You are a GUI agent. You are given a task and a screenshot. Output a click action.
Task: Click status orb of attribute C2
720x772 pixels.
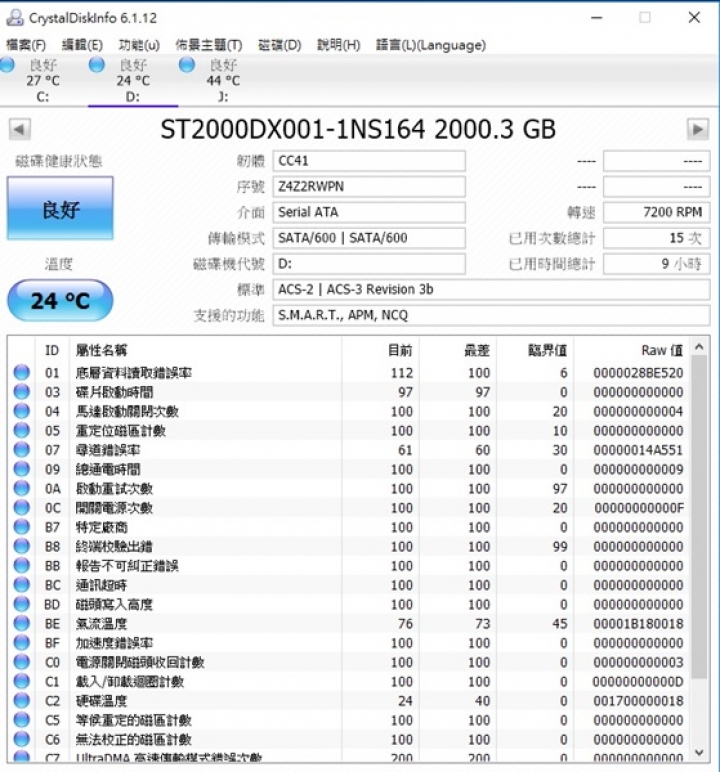point(22,701)
